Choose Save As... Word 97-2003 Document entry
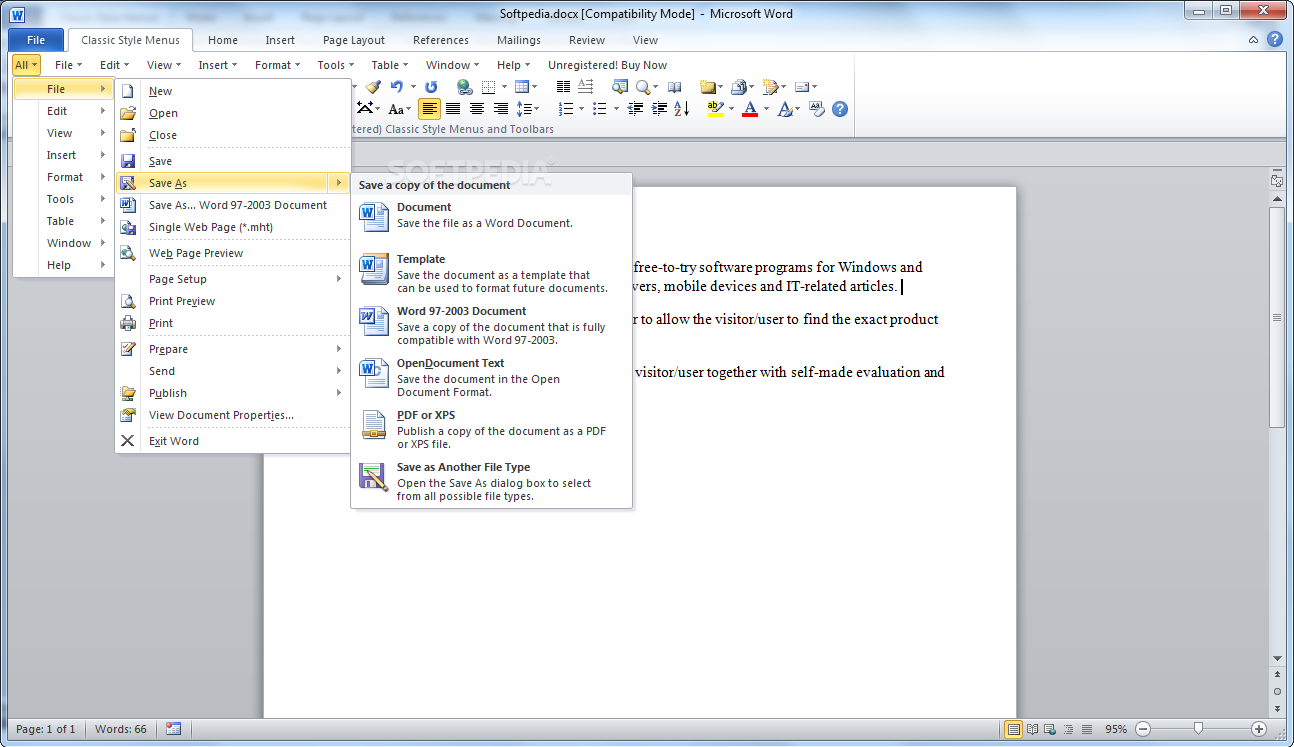Image resolution: width=1294 pixels, height=747 pixels. (x=233, y=205)
